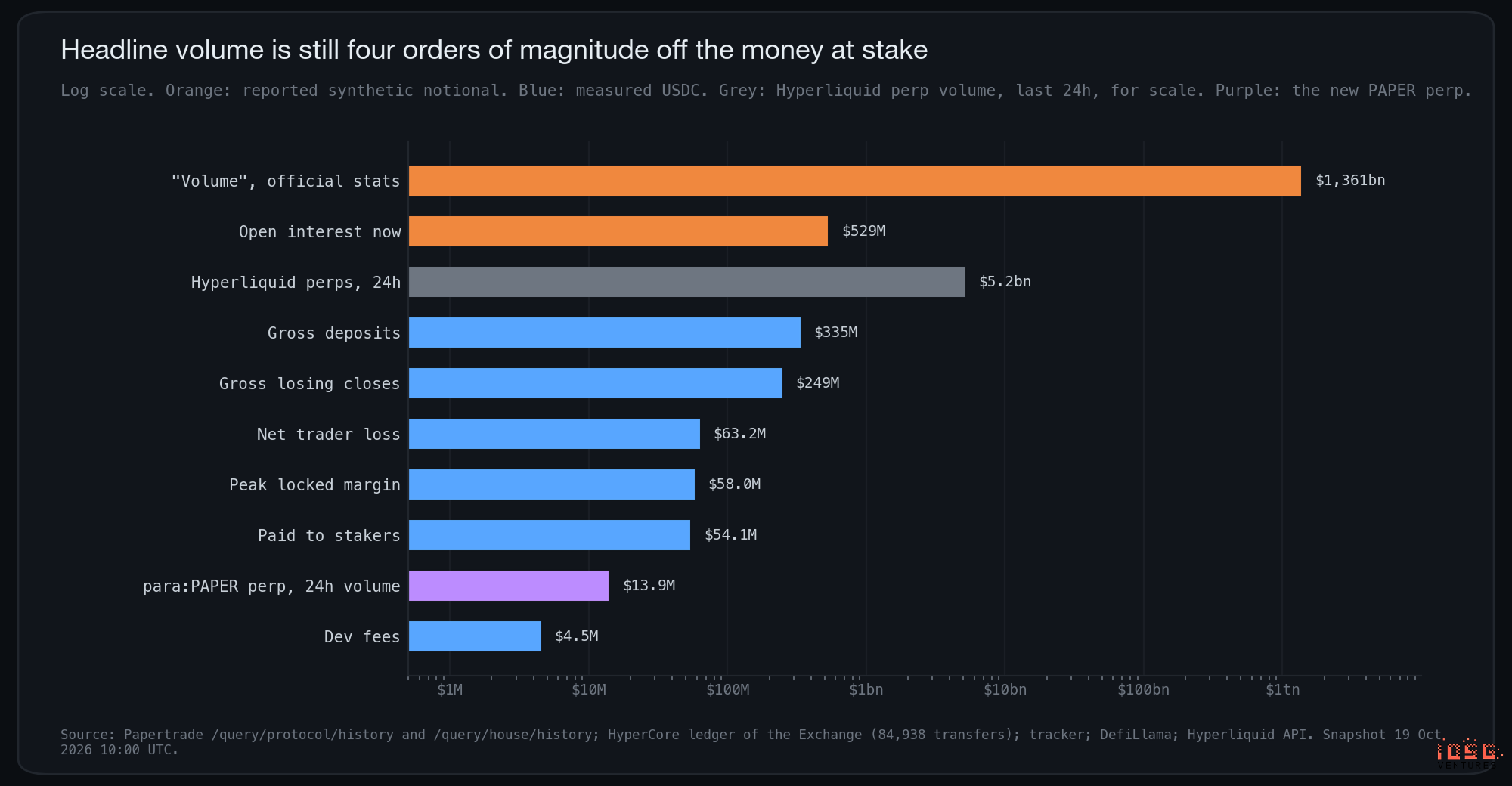Click the Log scale subtitle legend
The image size is (1512, 786).
766,91
